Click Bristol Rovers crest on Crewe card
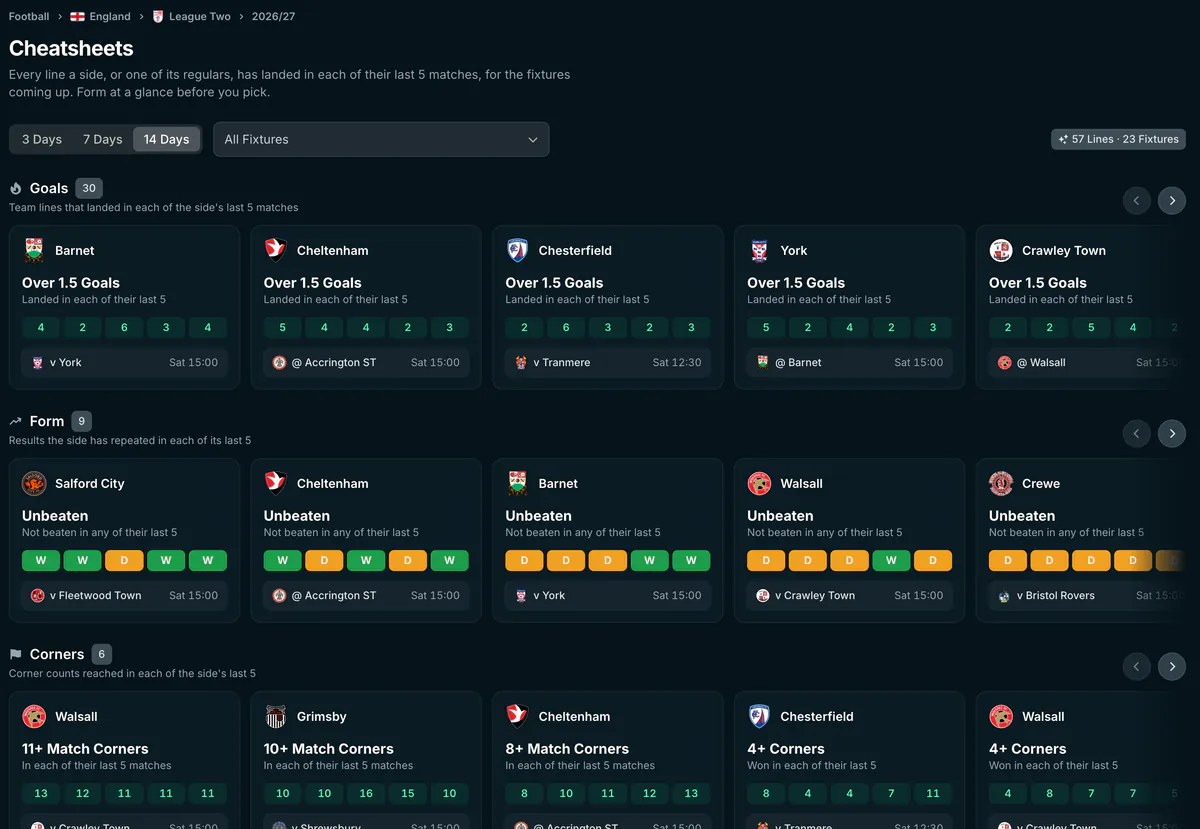This screenshot has height=829, width=1200. [1004, 595]
